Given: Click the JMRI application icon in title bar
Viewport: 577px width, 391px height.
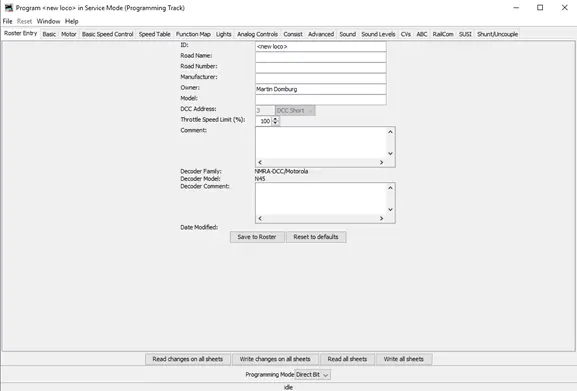Looking at the screenshot, I should coord(8,8).
